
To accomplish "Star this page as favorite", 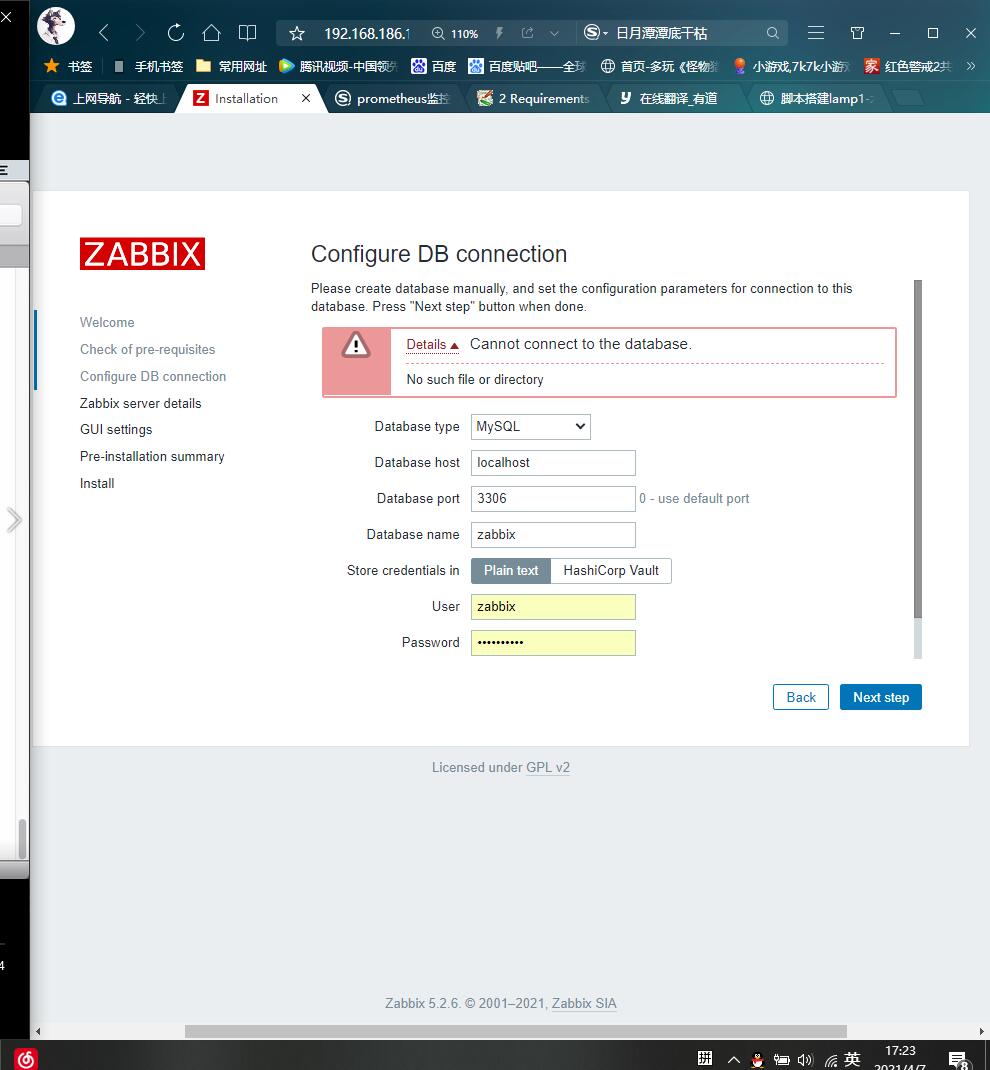I will tap(297, 33).
